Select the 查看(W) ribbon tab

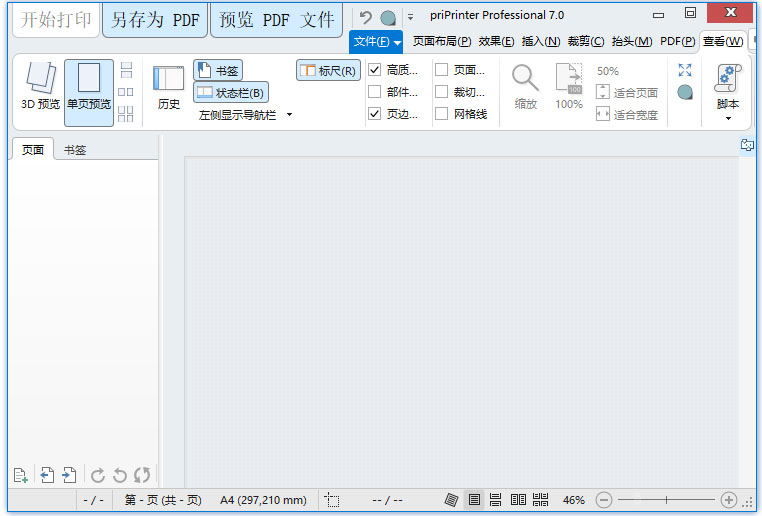point(723,42)
